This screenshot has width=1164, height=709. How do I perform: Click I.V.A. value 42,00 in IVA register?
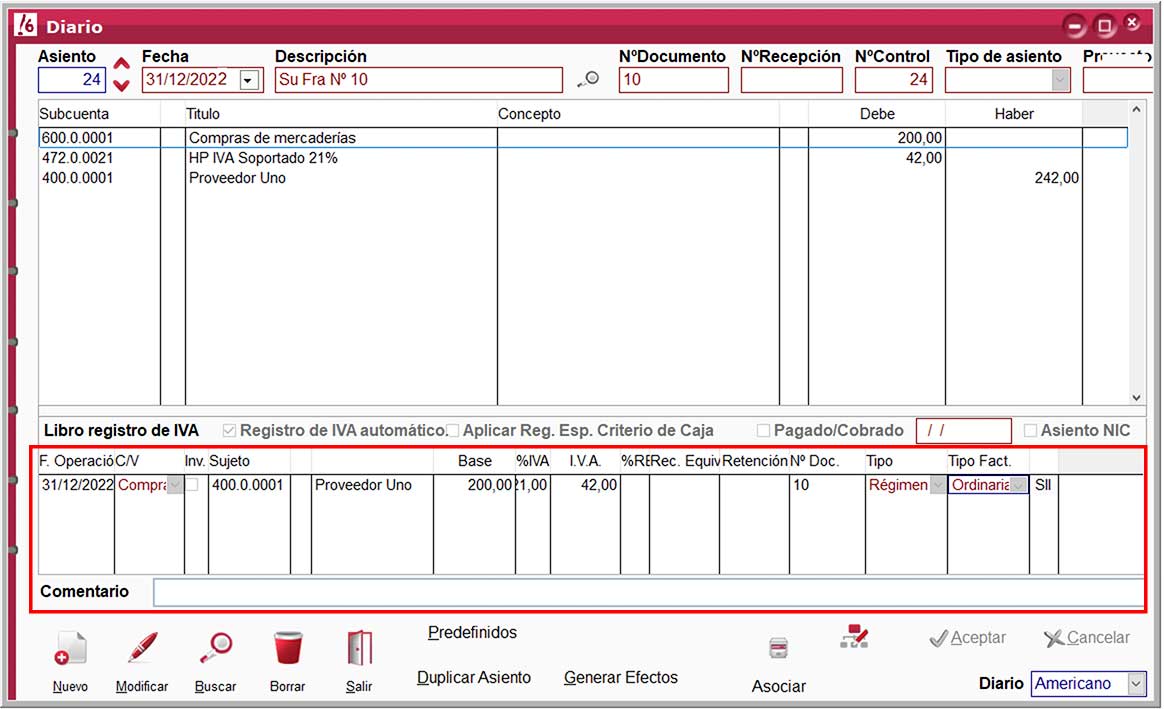point(599,485)
